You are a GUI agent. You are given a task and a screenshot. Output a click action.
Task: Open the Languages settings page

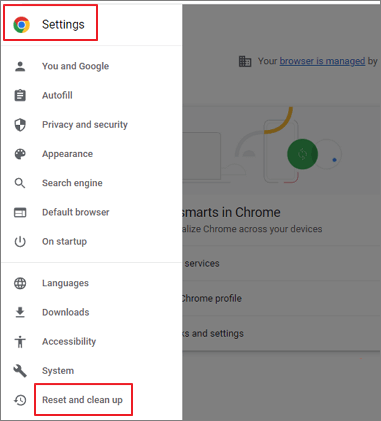click(x=65, y=283)
